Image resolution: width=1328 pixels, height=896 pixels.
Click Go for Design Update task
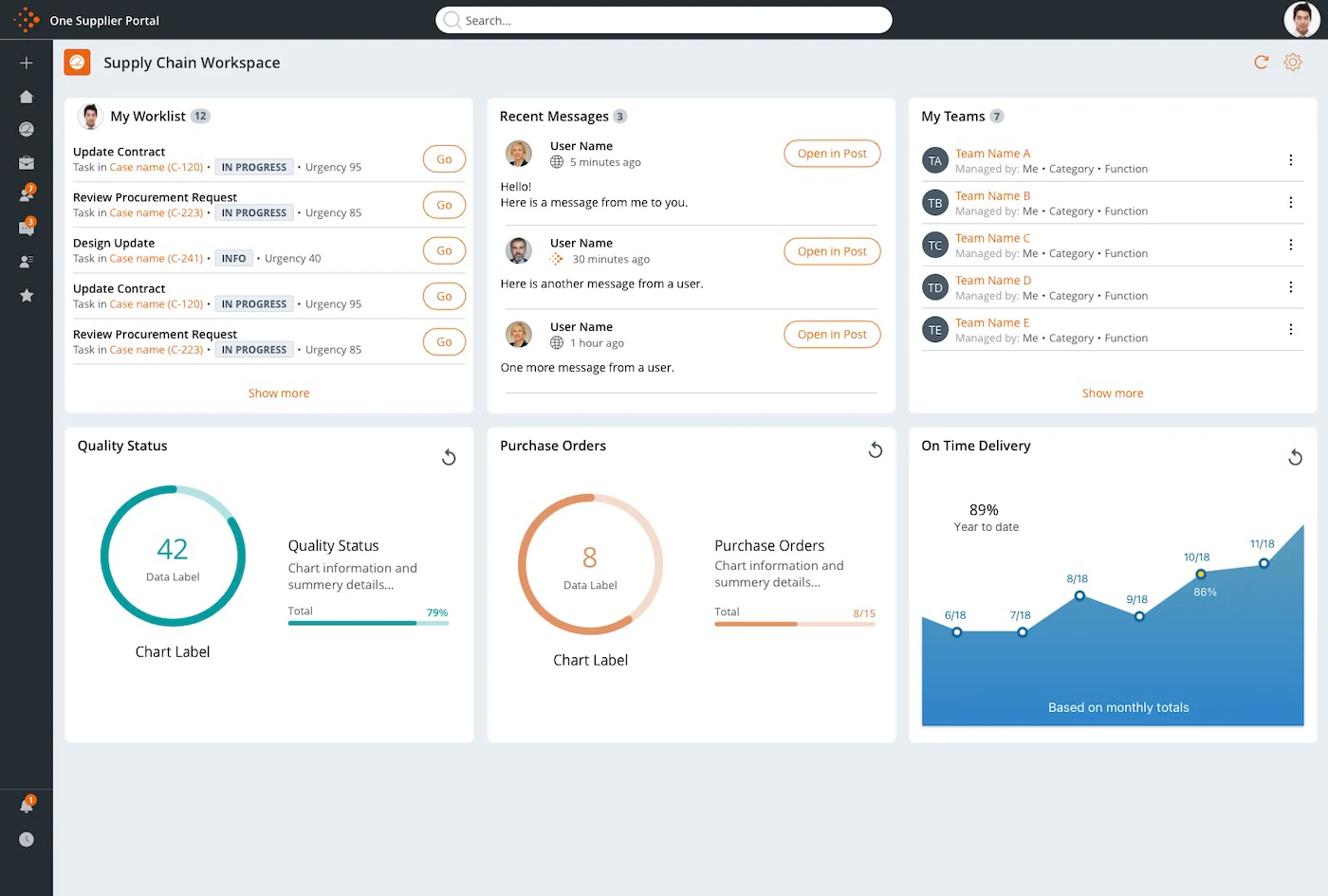coord(444,250)
